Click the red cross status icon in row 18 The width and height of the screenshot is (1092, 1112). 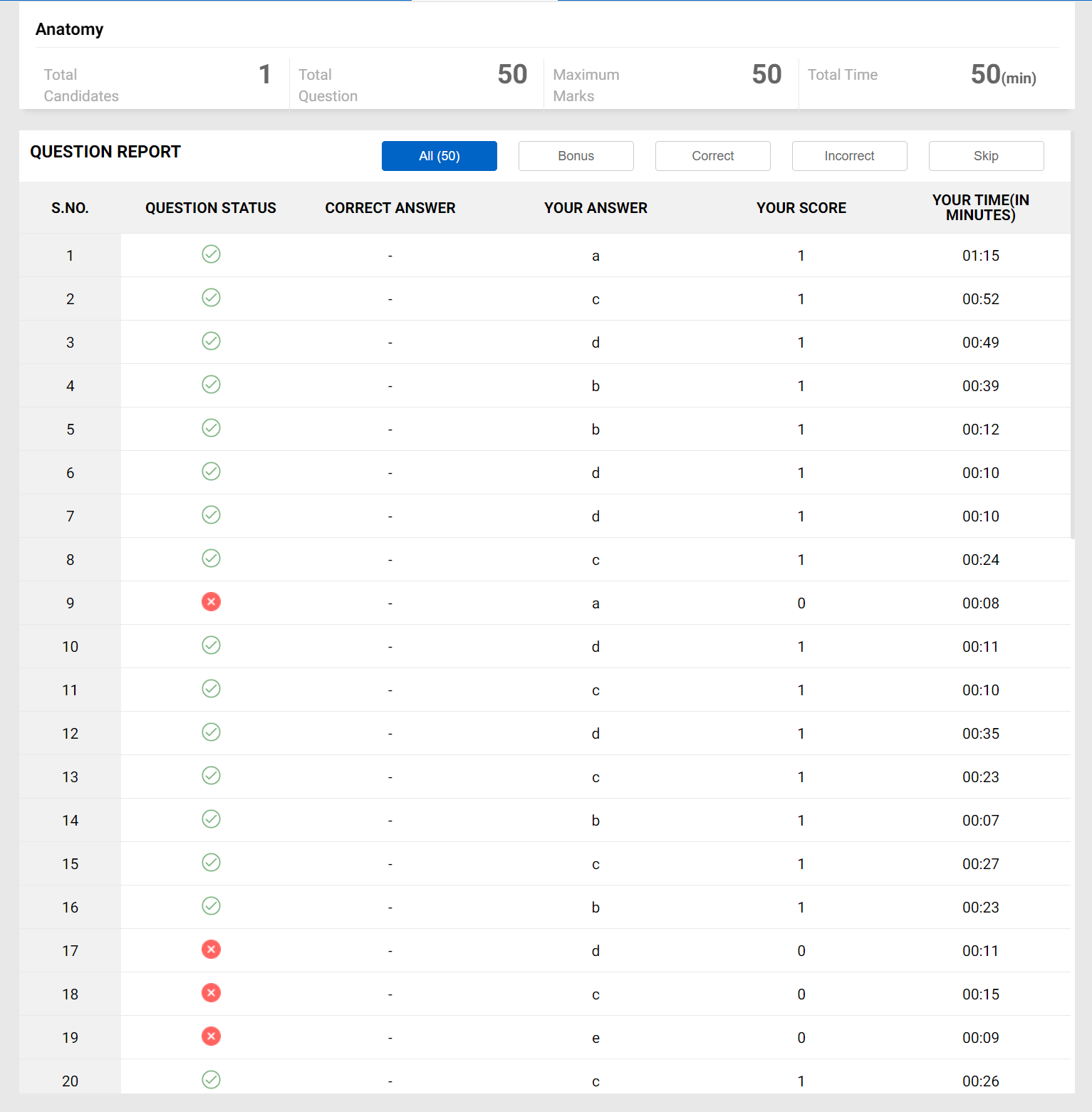[211, 993]
